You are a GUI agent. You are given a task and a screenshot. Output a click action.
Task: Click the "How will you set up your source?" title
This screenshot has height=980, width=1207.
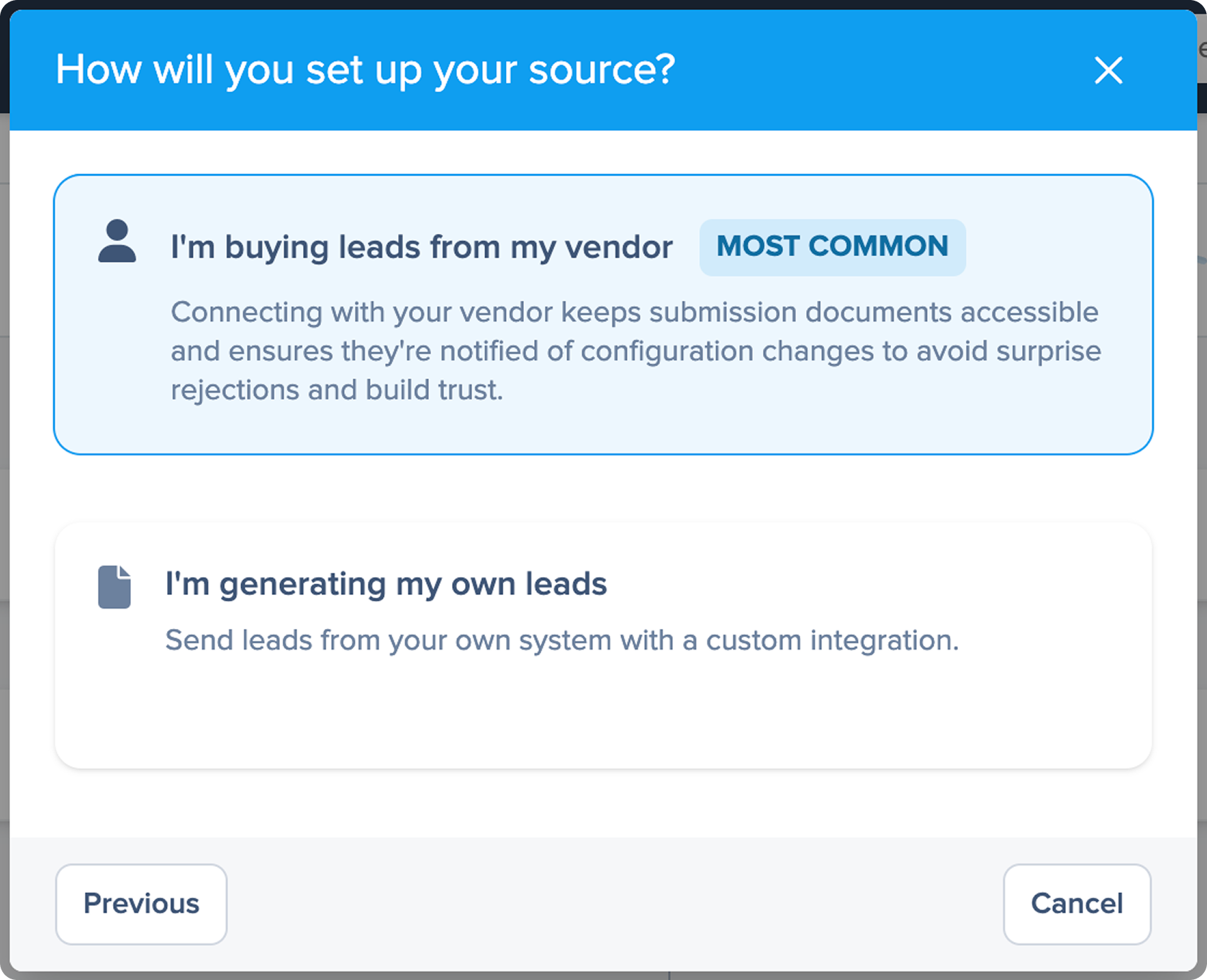(366, 70)
